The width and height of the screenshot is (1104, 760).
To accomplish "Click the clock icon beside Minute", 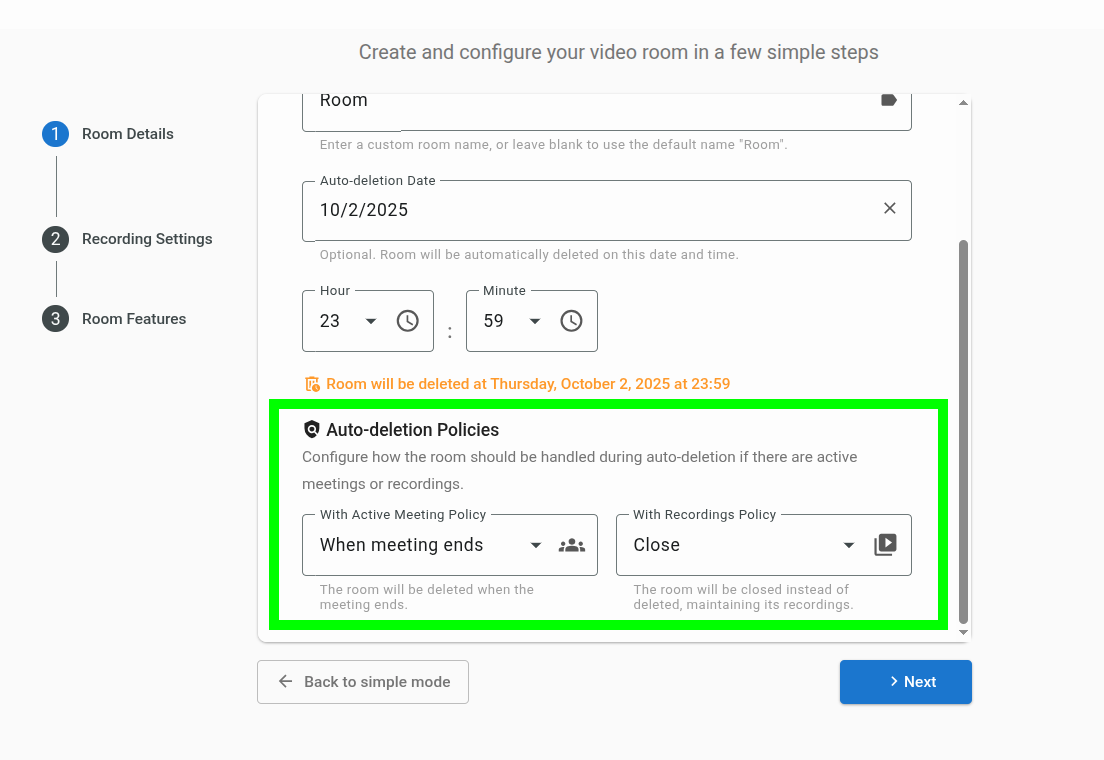I will click(571, 321).
